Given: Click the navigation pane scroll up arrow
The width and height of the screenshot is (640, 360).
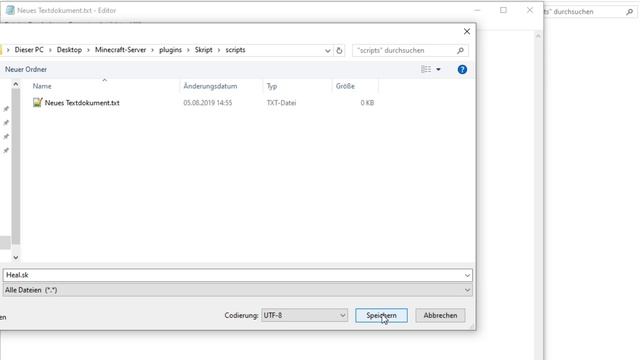Looking at the screenshot, I should tap(16, 84).
